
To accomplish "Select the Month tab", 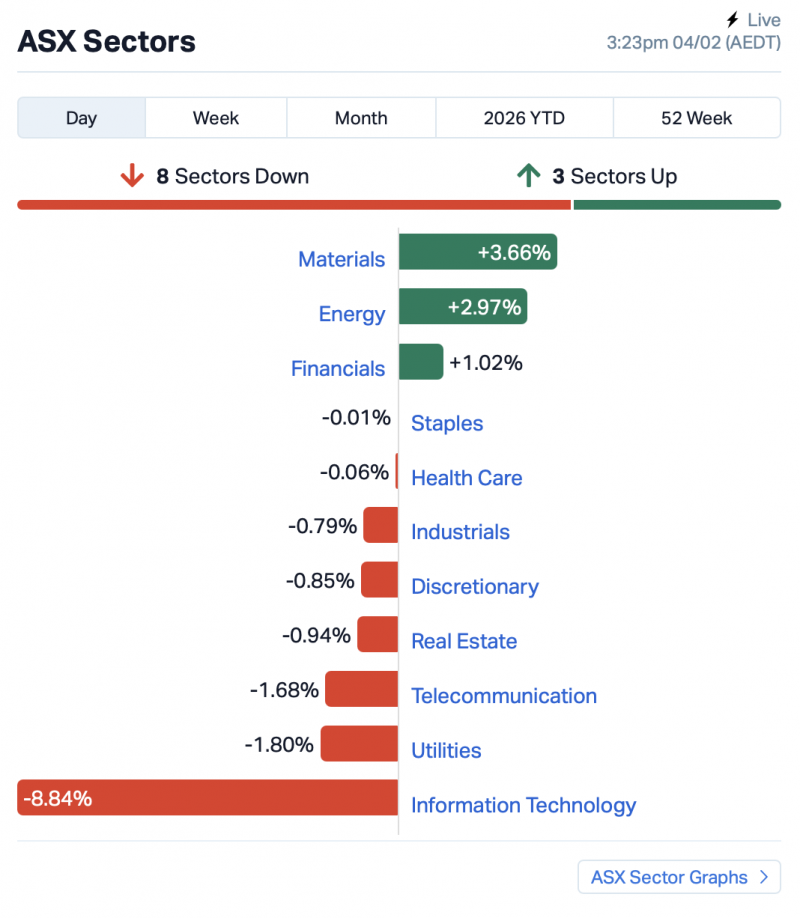I will click(361, 118).
